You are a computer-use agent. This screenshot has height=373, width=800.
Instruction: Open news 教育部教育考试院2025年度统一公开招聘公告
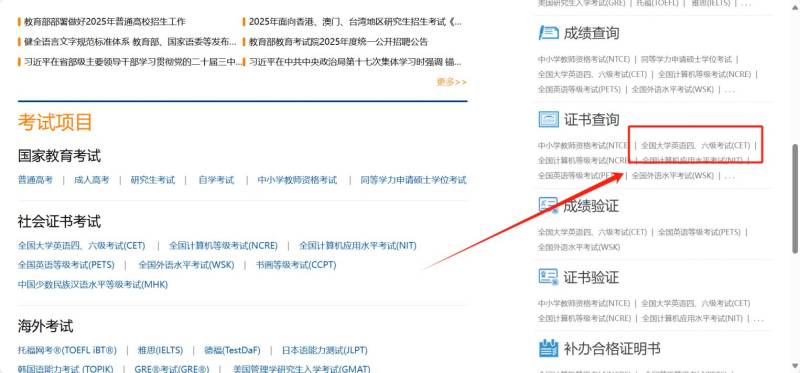338,42
